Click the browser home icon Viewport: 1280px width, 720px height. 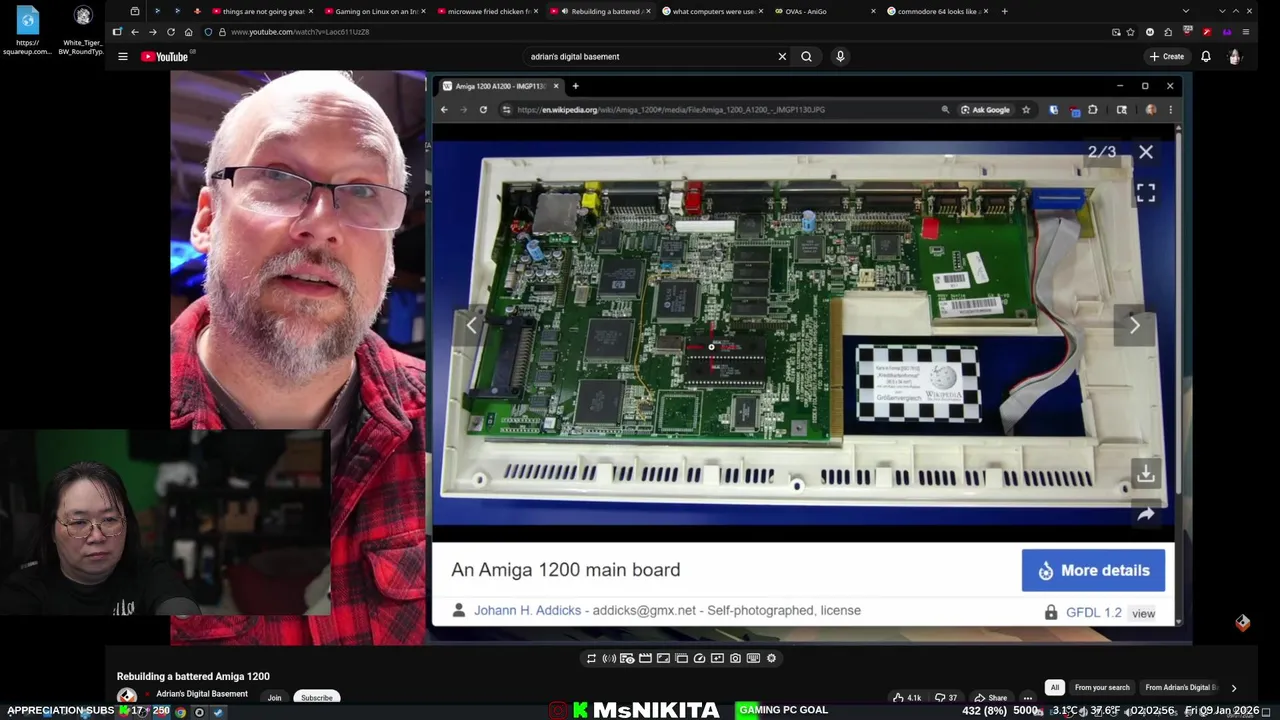click(188, 32)
